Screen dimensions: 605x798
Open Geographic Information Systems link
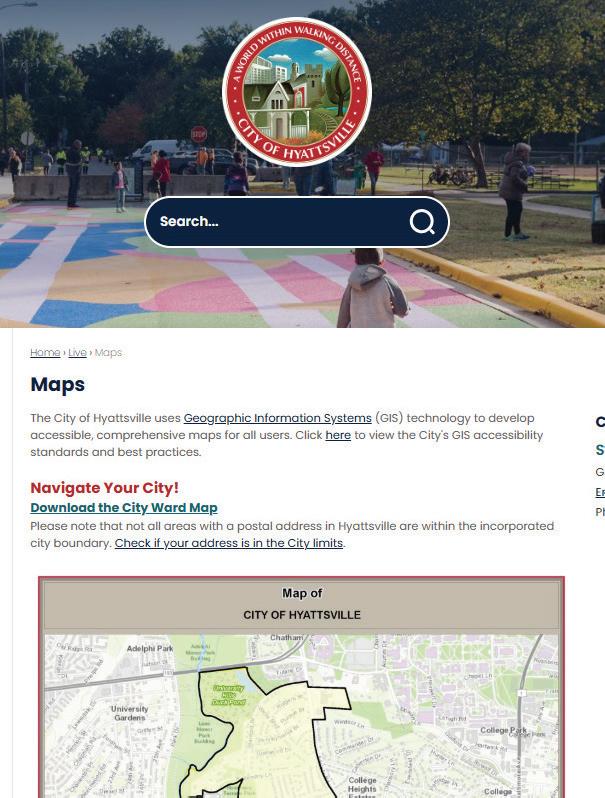(x=277, y=418)
